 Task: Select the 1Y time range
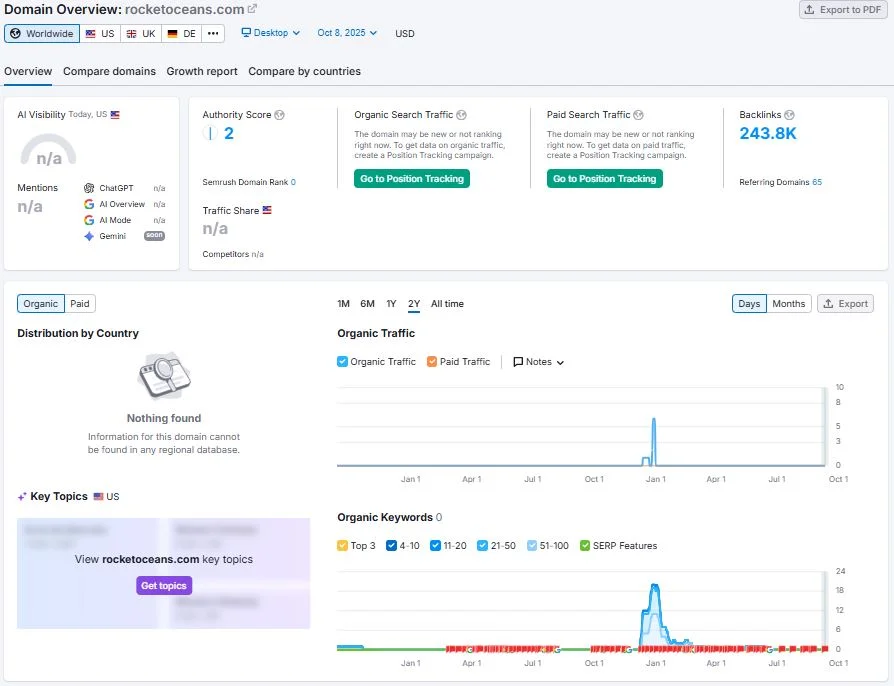[391, 304]
